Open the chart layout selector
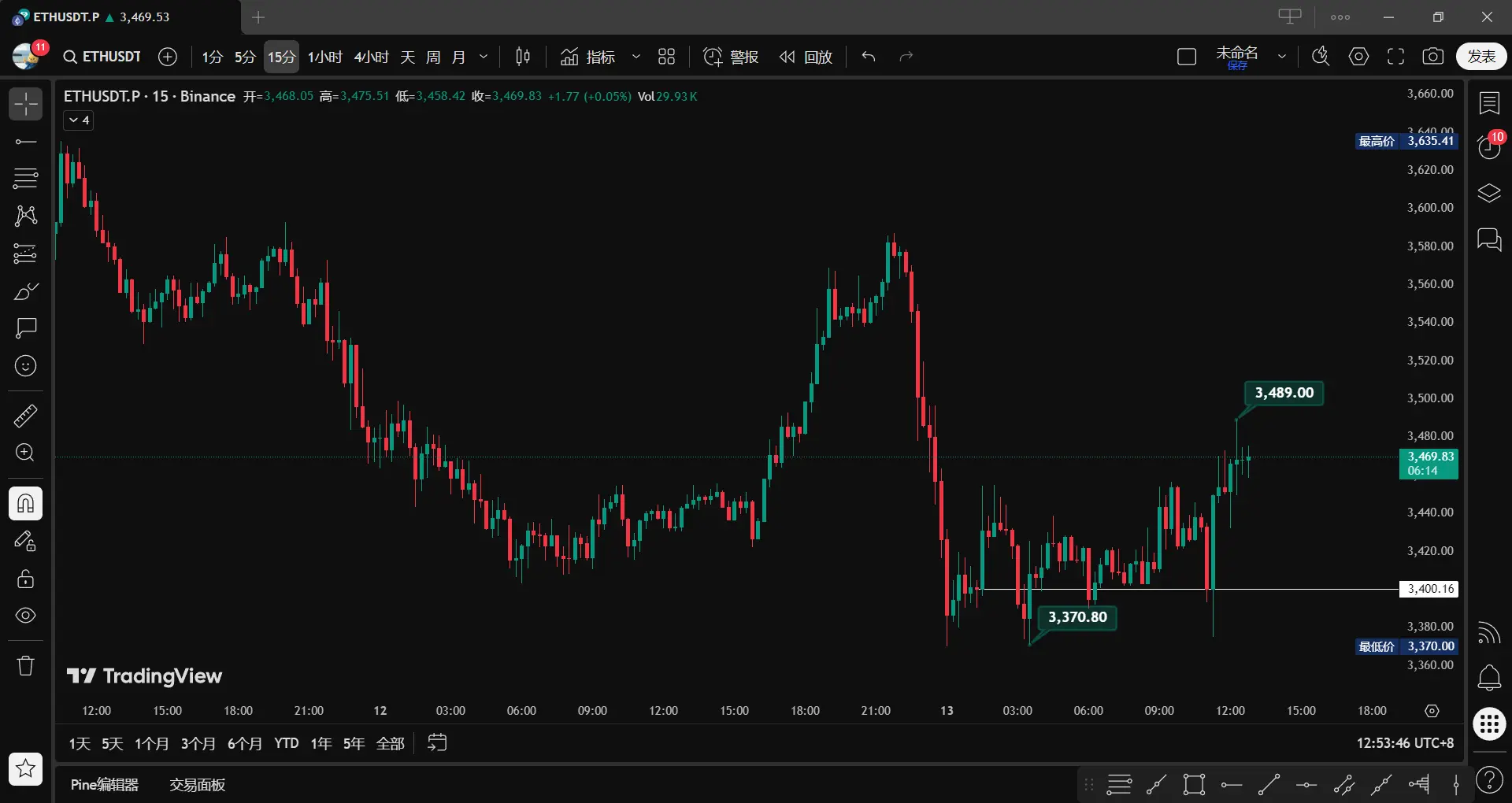1512x803 pixels. click(x=1187, y=57)
